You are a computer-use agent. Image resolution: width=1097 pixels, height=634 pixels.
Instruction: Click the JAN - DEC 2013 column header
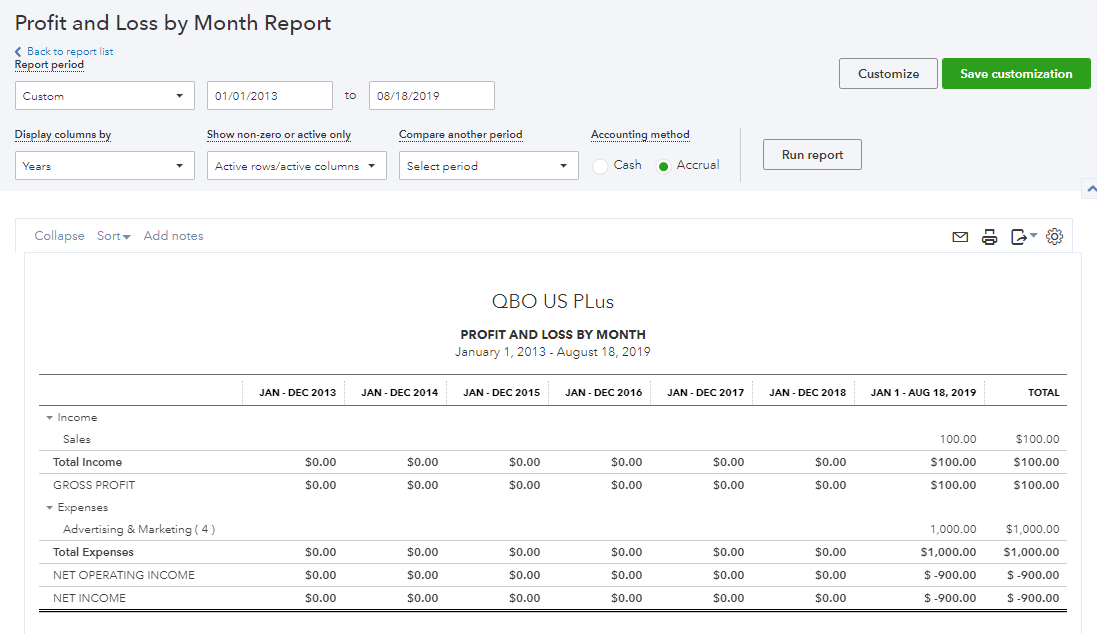(297, 393)
